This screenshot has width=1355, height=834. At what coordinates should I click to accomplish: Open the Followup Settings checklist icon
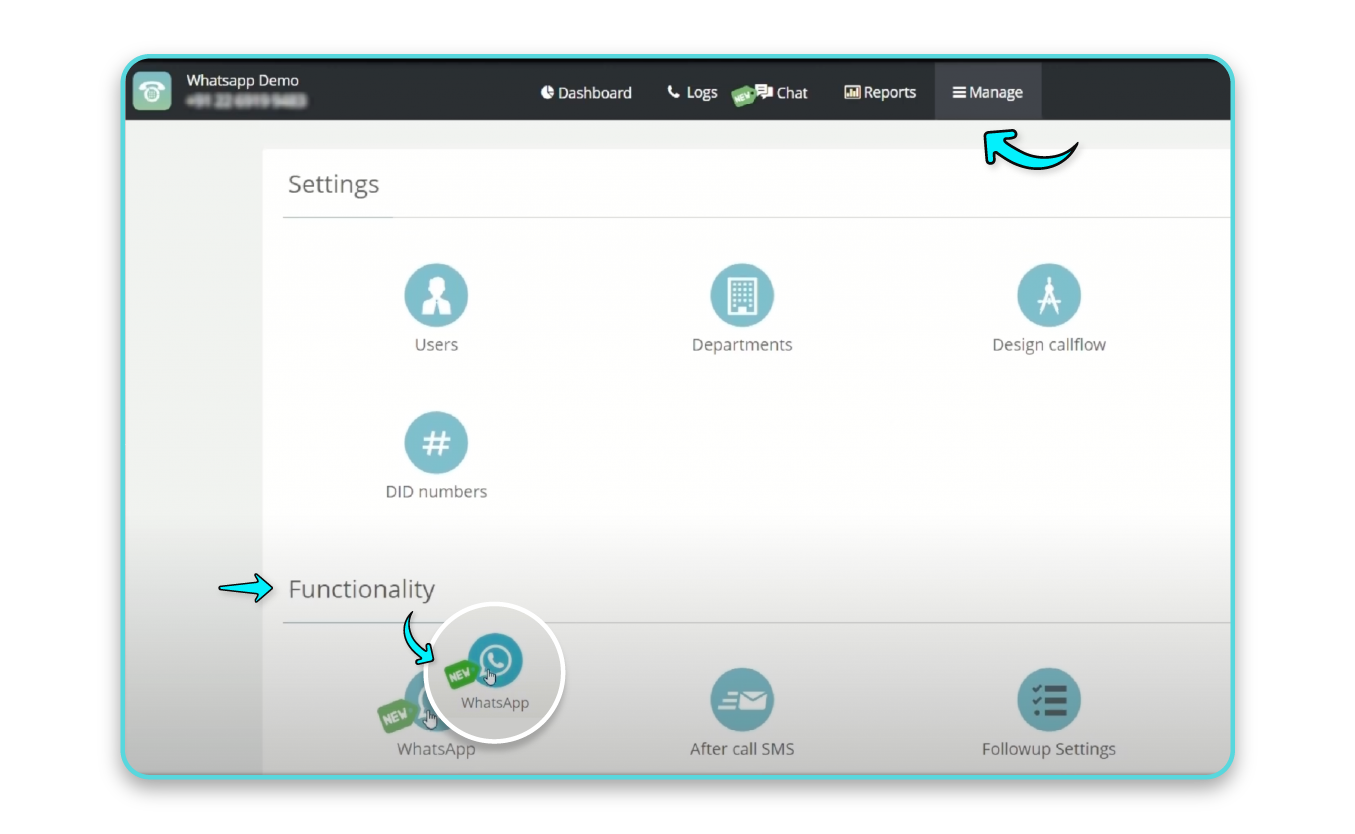[1049, 699]
